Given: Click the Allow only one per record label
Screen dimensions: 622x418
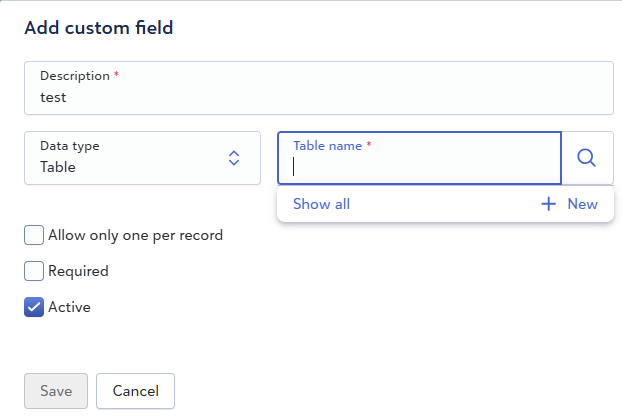Looking at the screenshot, I should click(x=135, y=235).
